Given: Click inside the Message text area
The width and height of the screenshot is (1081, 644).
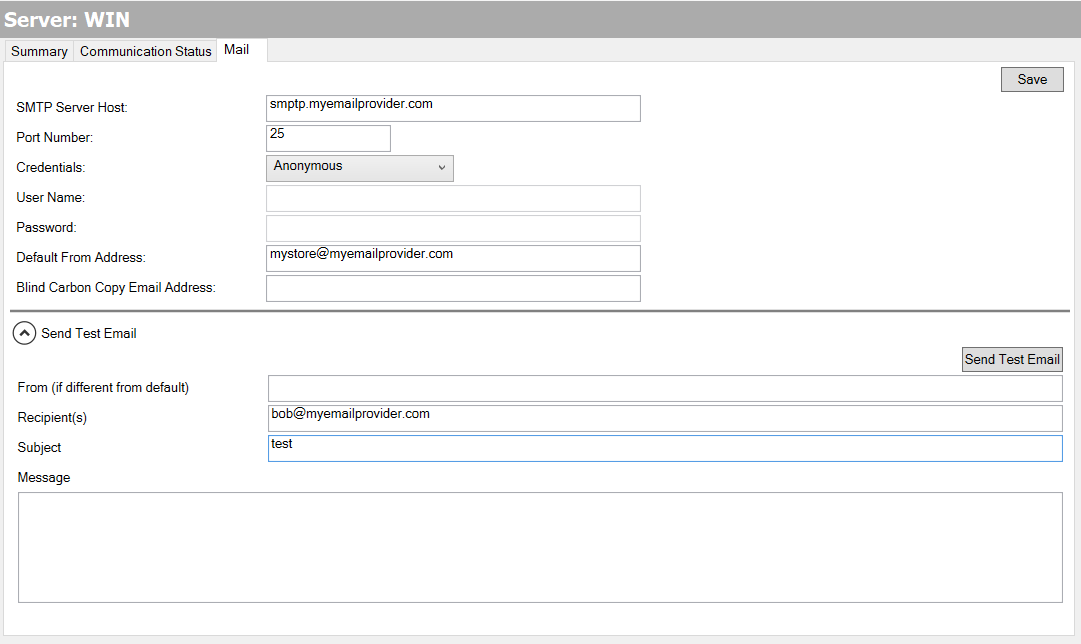Looking at the screenshot, I should (540, 547).
